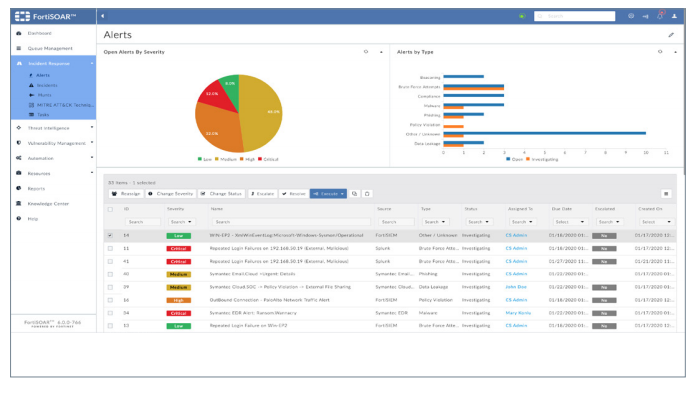Image resolution: width=698 pixels, height=395 pixels.
Task: Click the Change Severity button
Action: (x=170, y=194)
